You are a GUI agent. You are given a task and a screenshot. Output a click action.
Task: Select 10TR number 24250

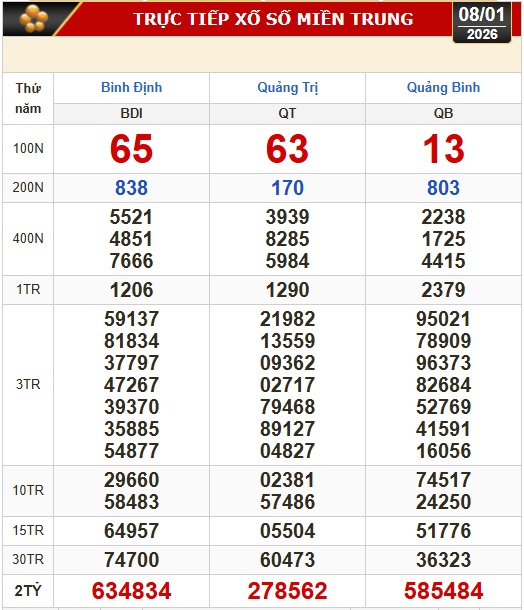[443, 501]
